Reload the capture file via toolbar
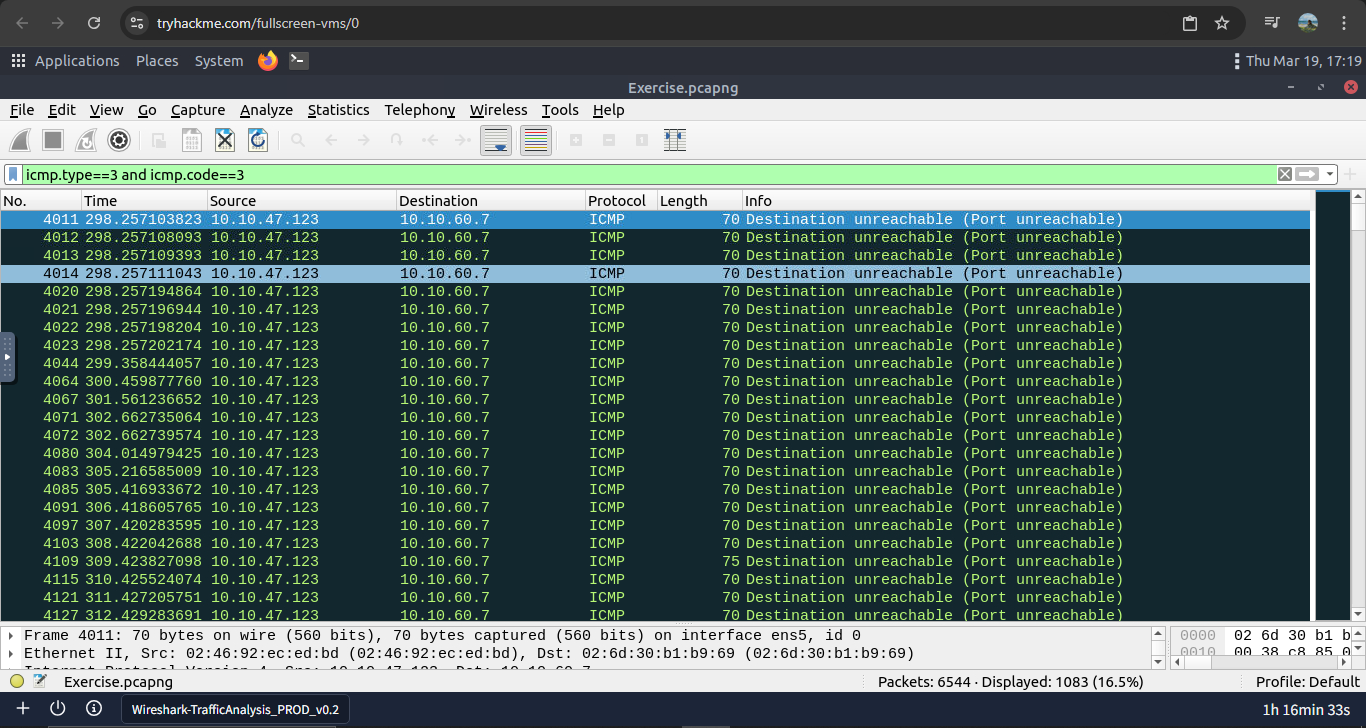Screen dimensions: 1366x728 tap(258, 141)
